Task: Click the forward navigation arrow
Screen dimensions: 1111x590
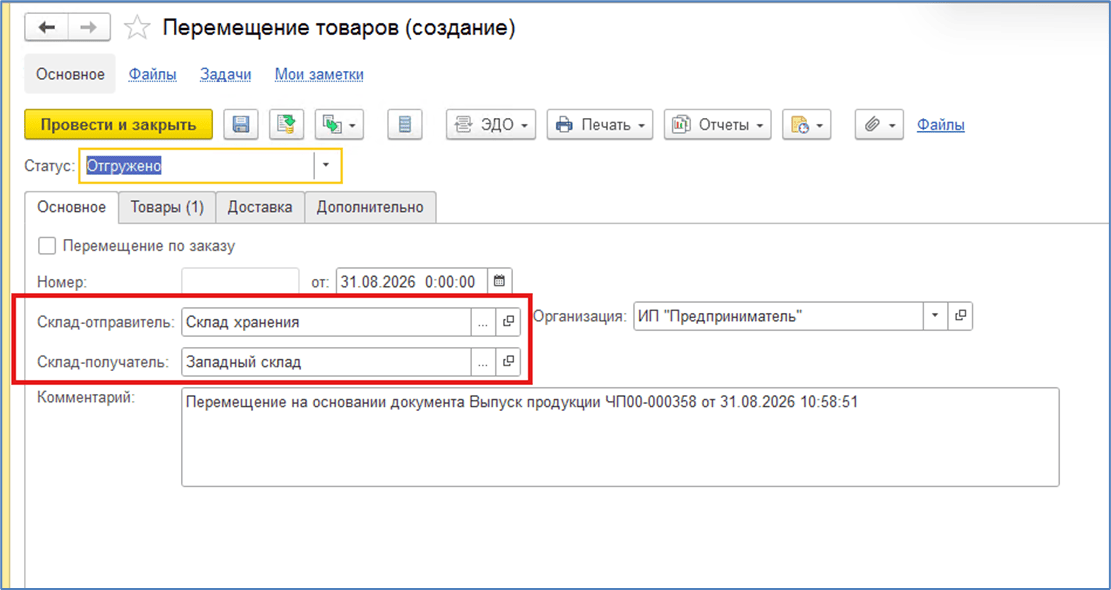Action: pos(89,28)
